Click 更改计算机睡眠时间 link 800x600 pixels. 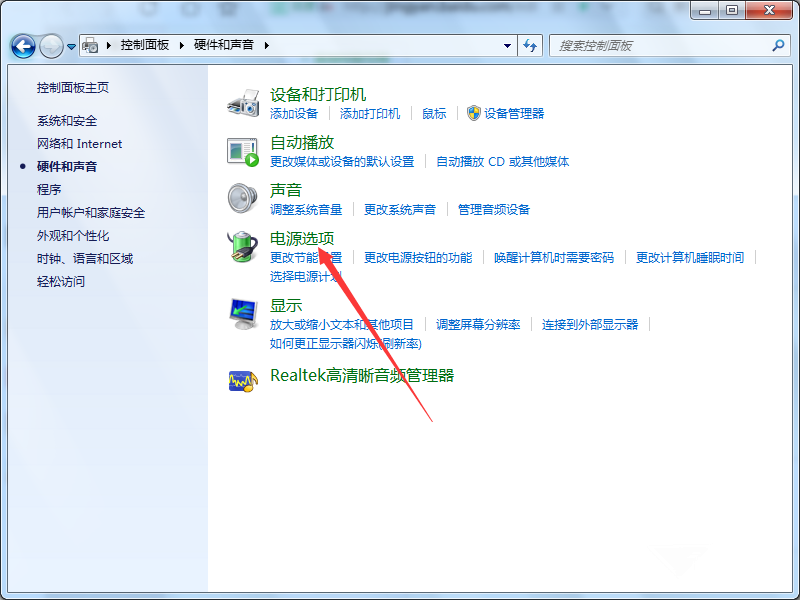(x=690, y=258)
